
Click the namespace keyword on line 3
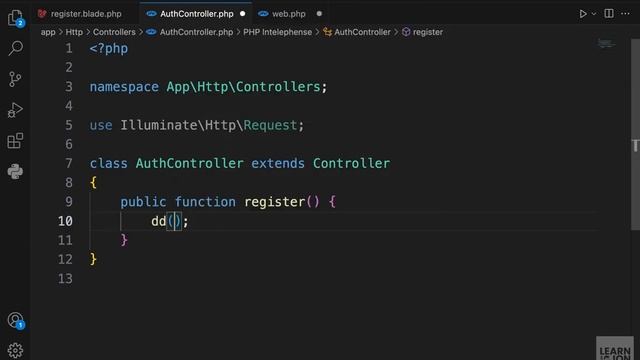click(124, 87)
